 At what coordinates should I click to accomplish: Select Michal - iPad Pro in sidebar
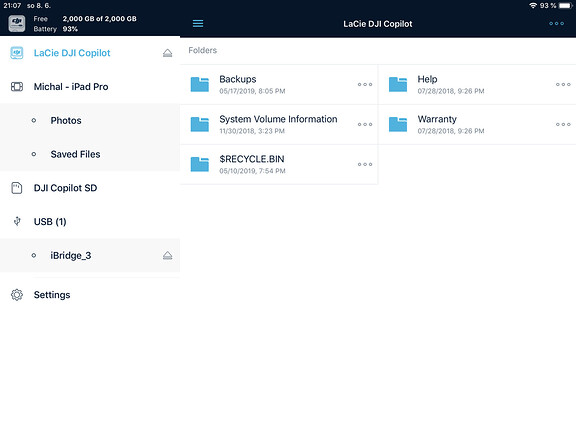[90, 87]
